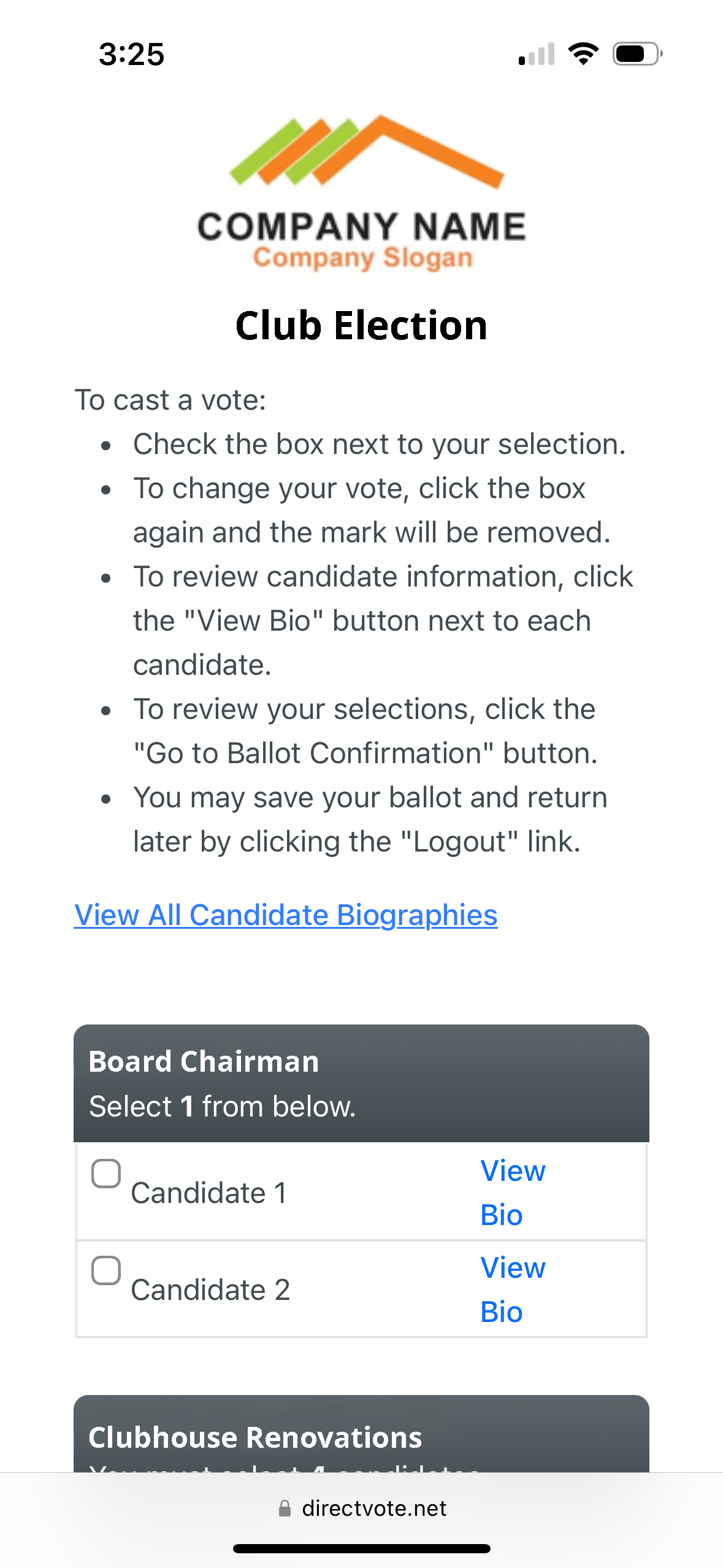Tap the Board Chairman section header
Viewport: 723px width, 1568px height.
tap(204, 1061)
